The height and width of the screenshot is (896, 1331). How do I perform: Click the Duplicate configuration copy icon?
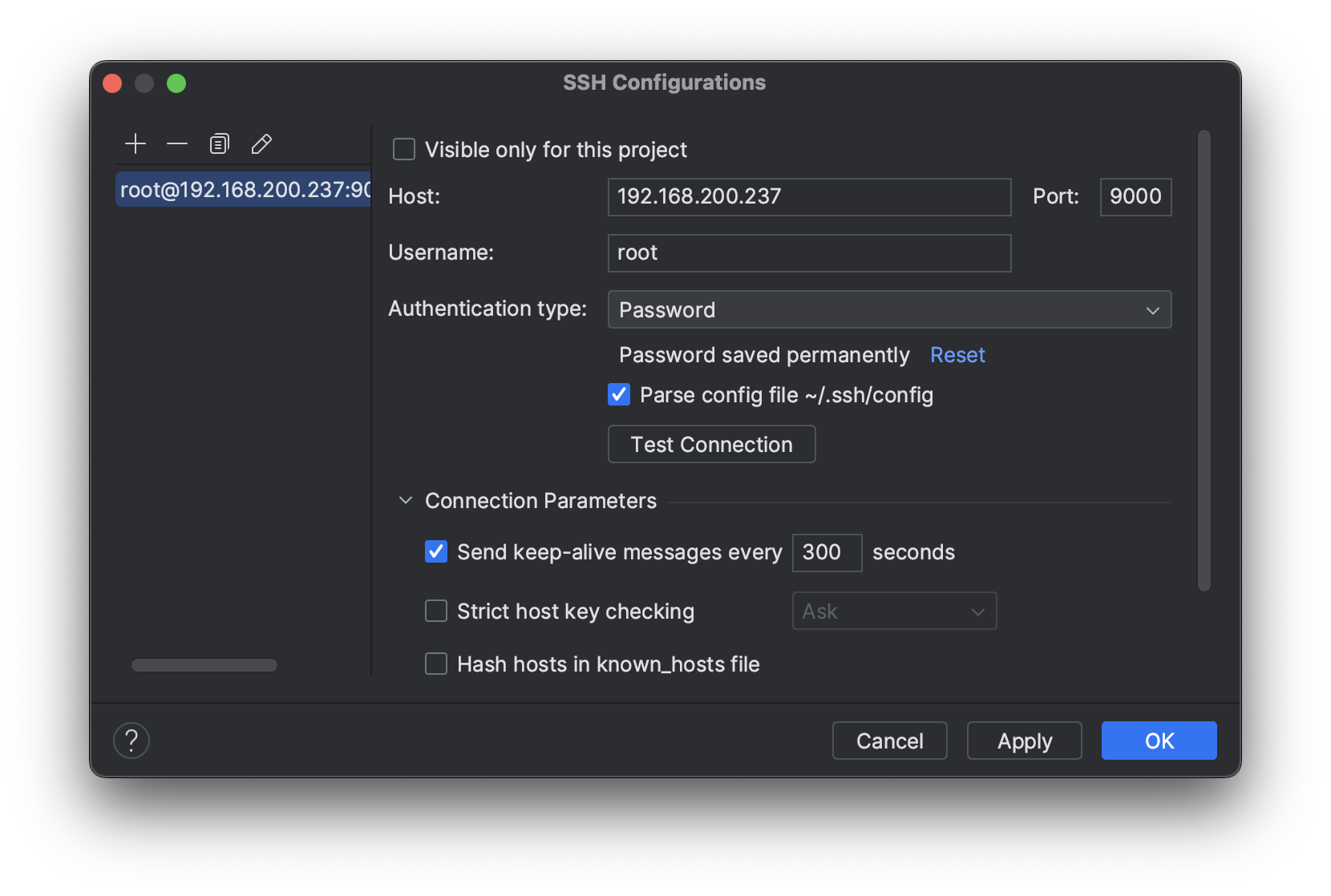(x=219, y=144)
